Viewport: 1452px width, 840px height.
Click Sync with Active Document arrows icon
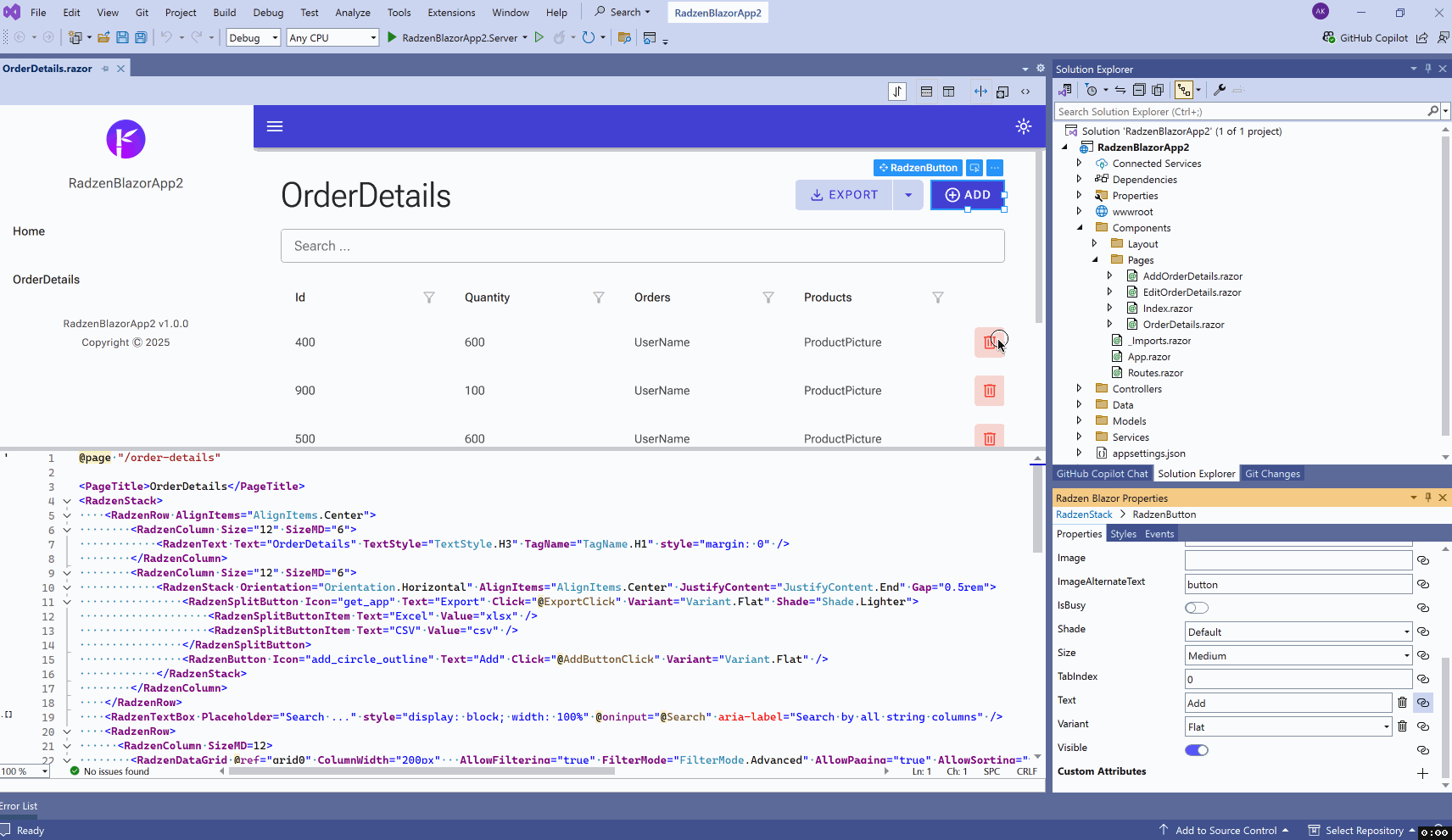pos(1120,90)
